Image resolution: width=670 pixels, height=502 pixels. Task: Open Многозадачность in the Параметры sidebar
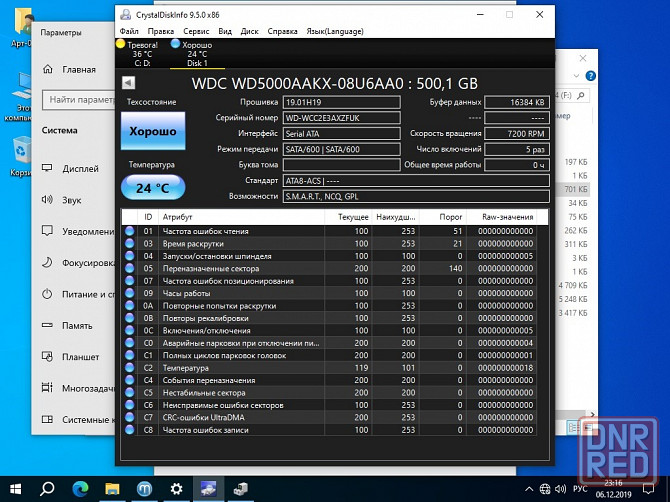click(73, 388)
